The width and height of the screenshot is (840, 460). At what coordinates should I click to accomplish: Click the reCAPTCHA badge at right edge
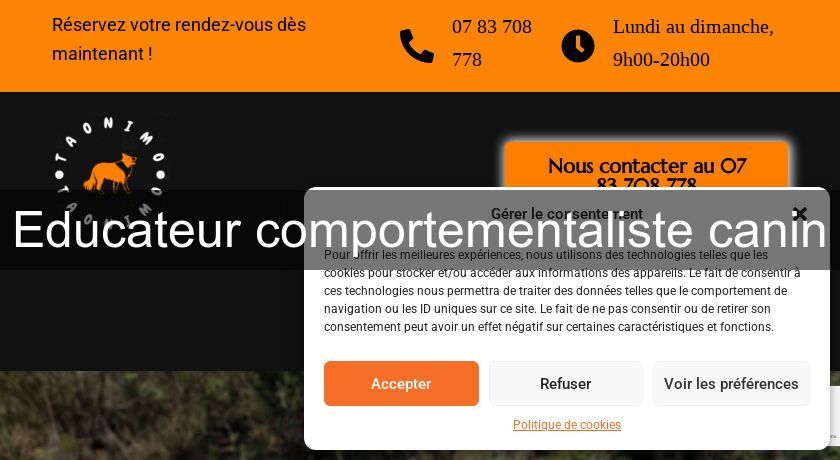pyautogui.click(x=835, y=415)
